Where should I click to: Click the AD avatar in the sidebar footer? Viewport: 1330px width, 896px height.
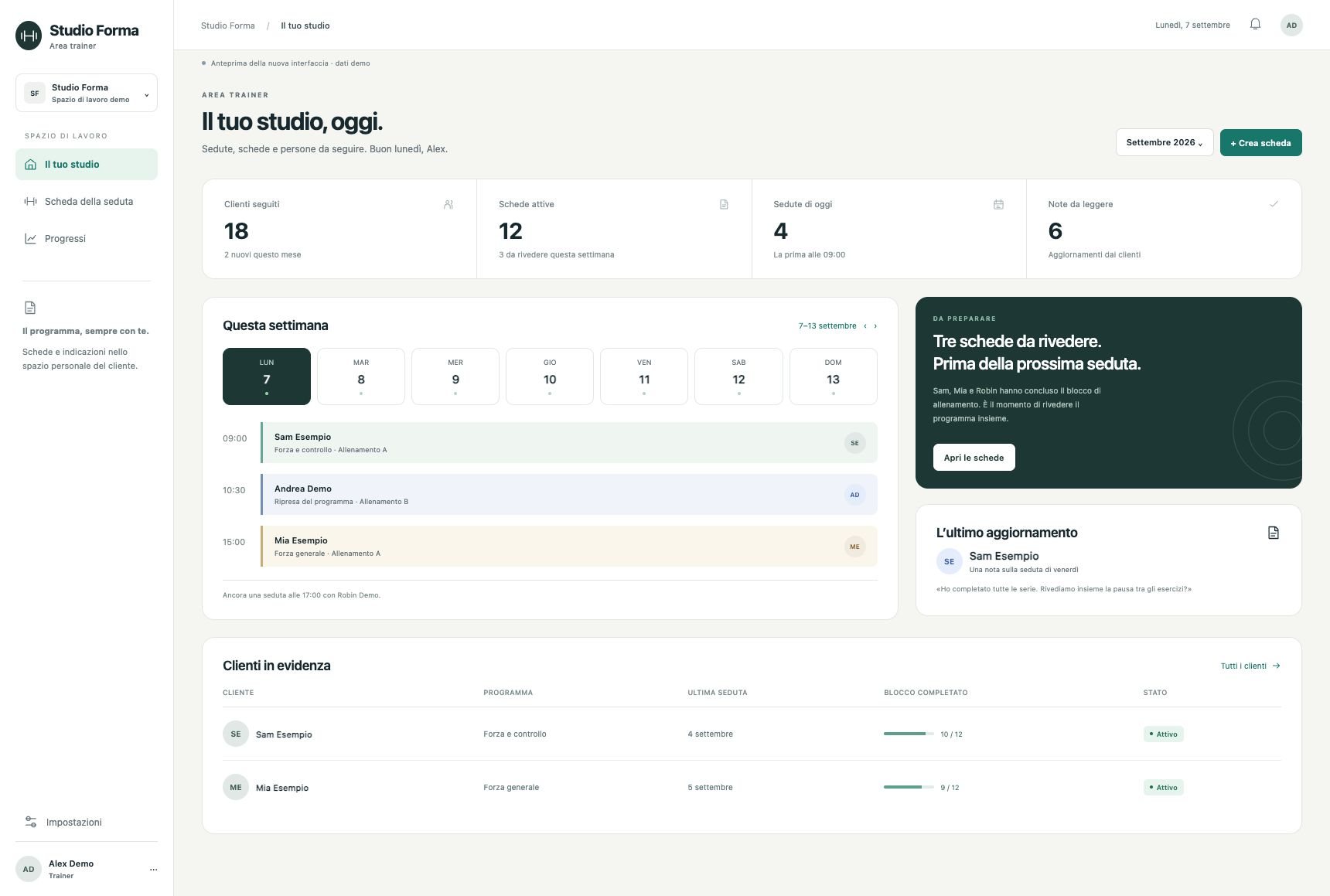click(29, 869)
